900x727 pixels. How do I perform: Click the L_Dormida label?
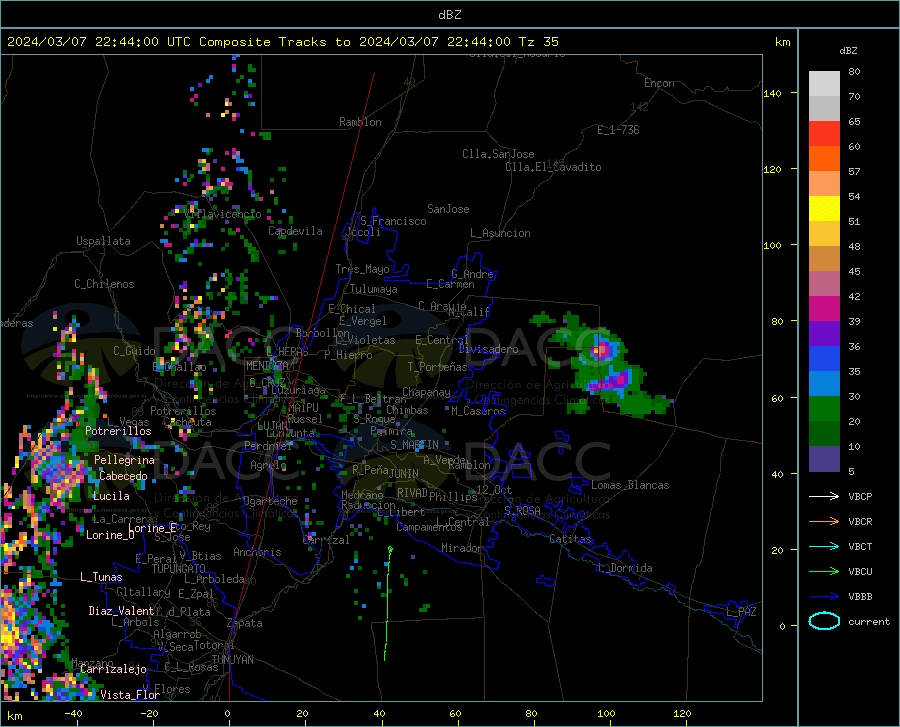click(x=625, y=568)
